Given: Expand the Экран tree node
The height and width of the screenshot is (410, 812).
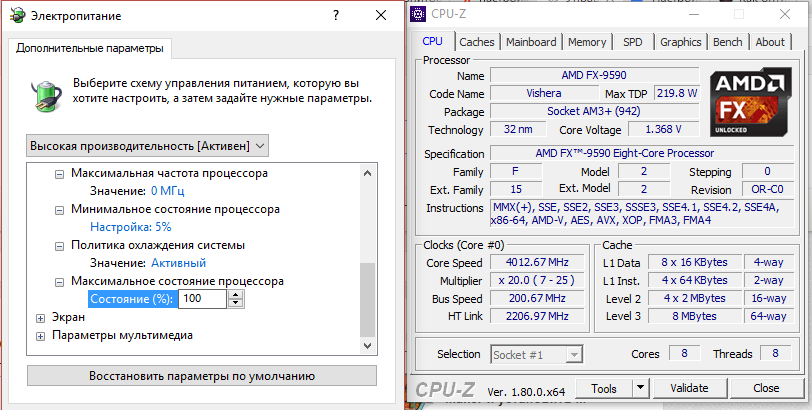Looking at the screenshot, I should coord(41,318).
